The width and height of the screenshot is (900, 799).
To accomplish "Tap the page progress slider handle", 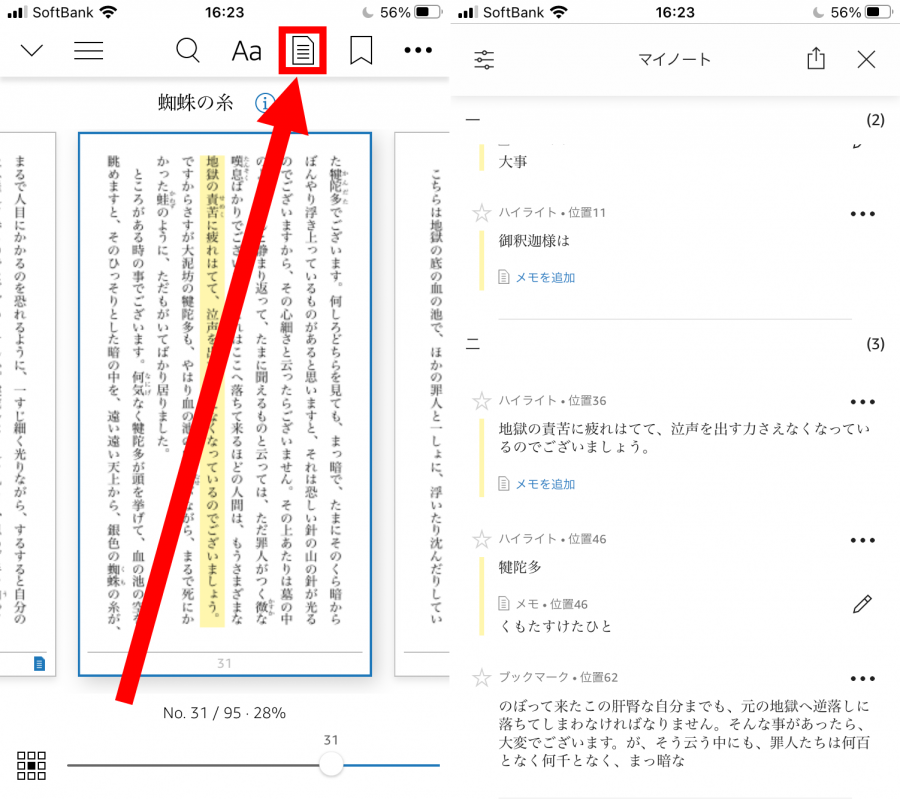I will tap(331, 764).
